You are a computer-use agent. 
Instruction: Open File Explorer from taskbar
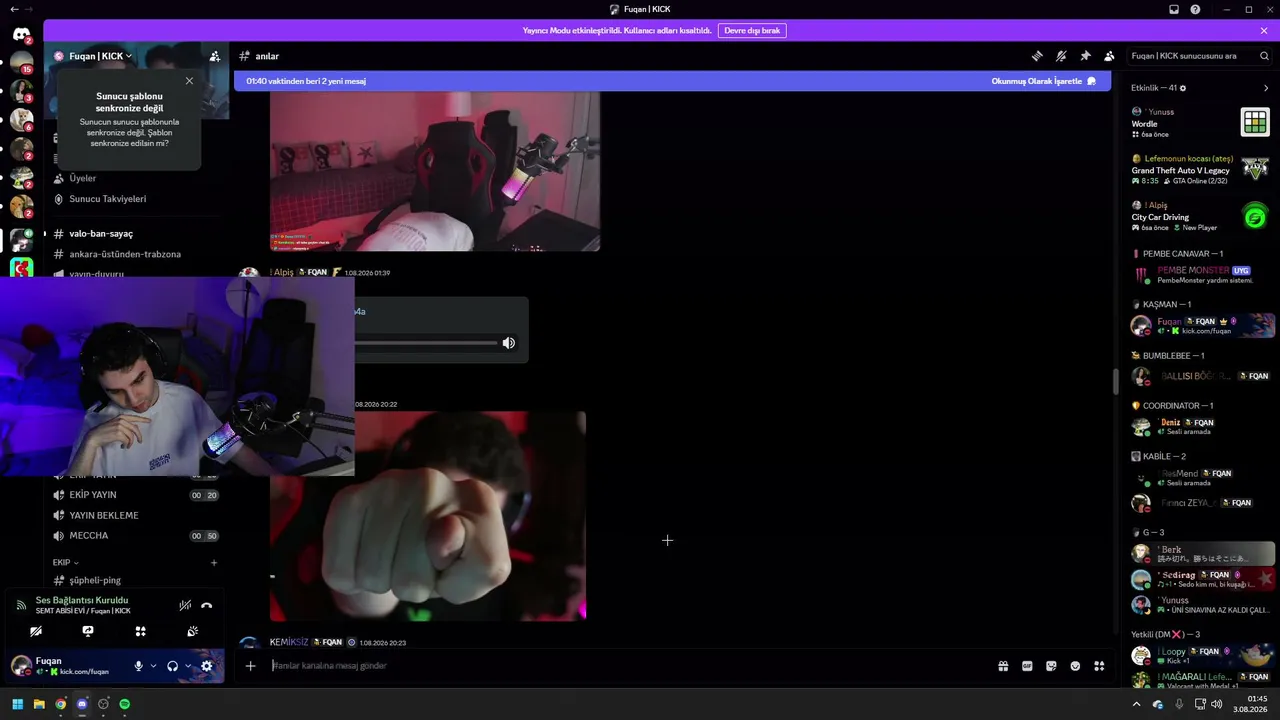tap(39, 704)
